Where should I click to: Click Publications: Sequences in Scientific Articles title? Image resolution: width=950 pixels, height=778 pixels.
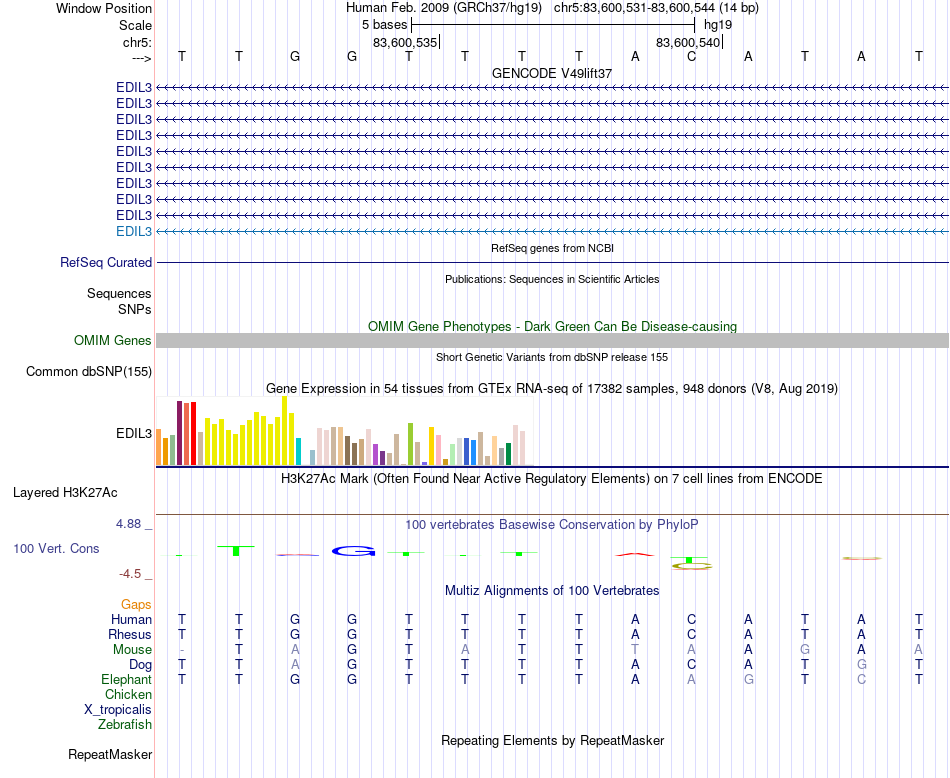click(x=552, y=279)
